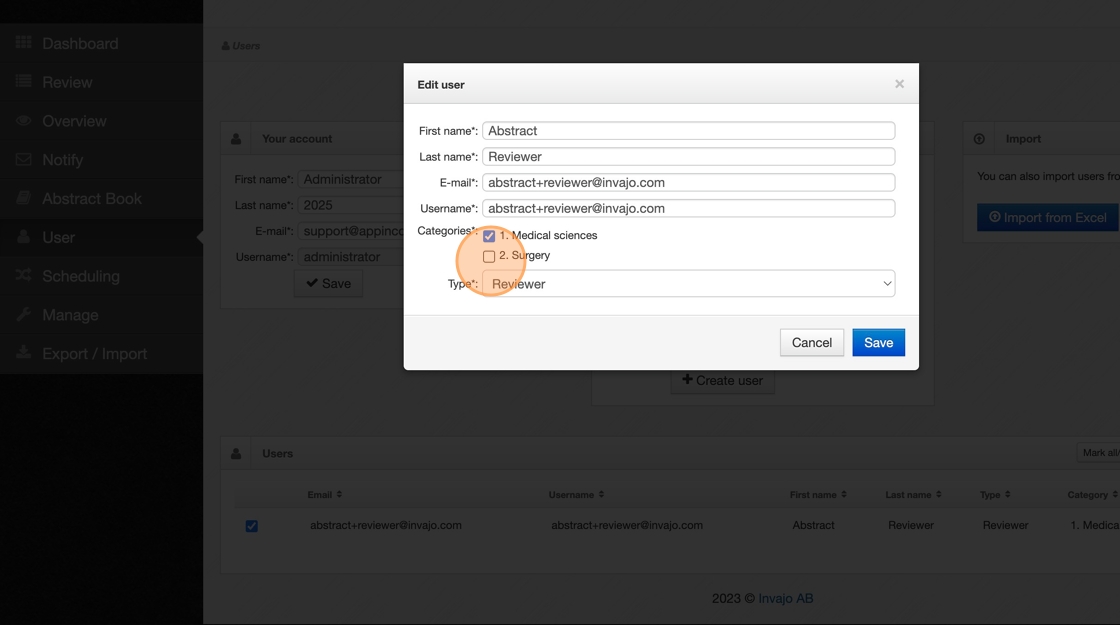This screenshot has height=625, width=1120.
Task: Sort users by First name column
Action: point(818,494)
